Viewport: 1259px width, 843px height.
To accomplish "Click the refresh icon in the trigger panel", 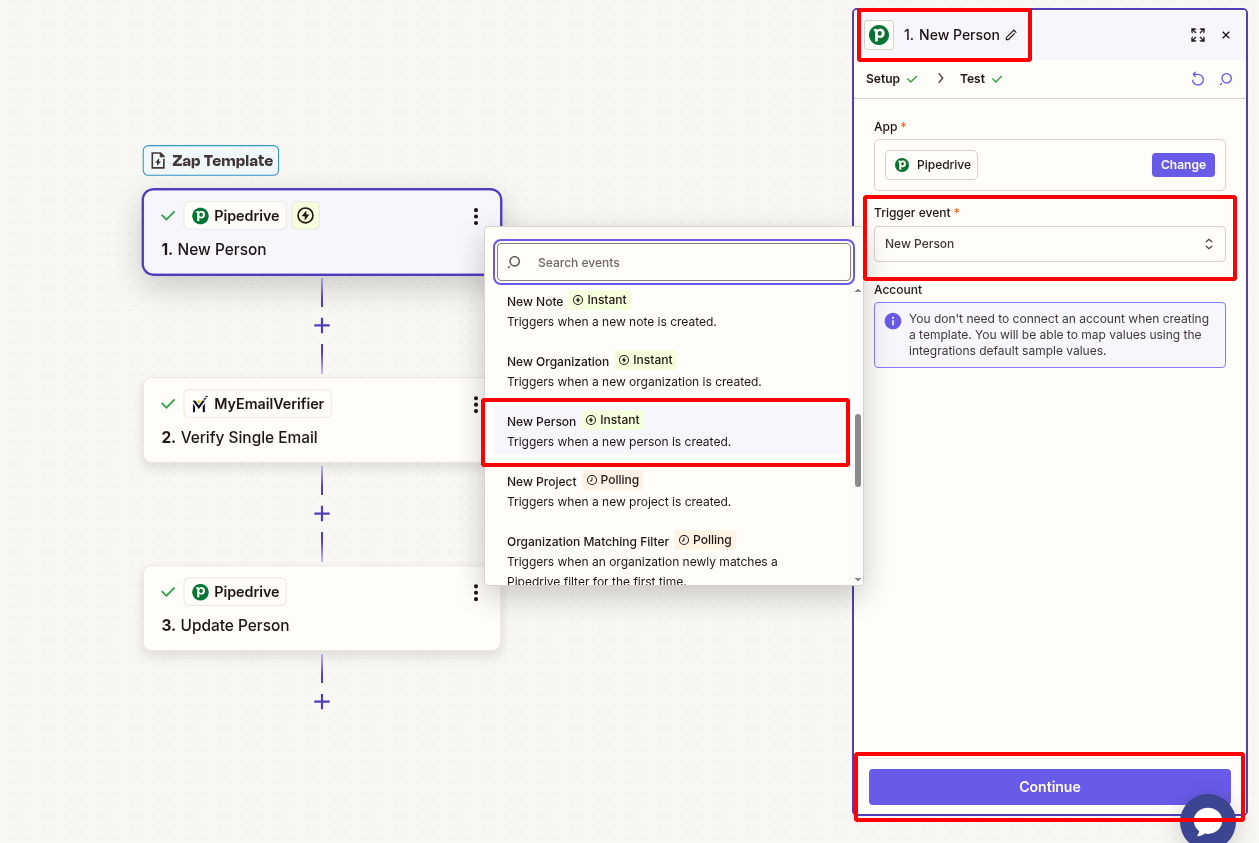I will point(1198,78).
